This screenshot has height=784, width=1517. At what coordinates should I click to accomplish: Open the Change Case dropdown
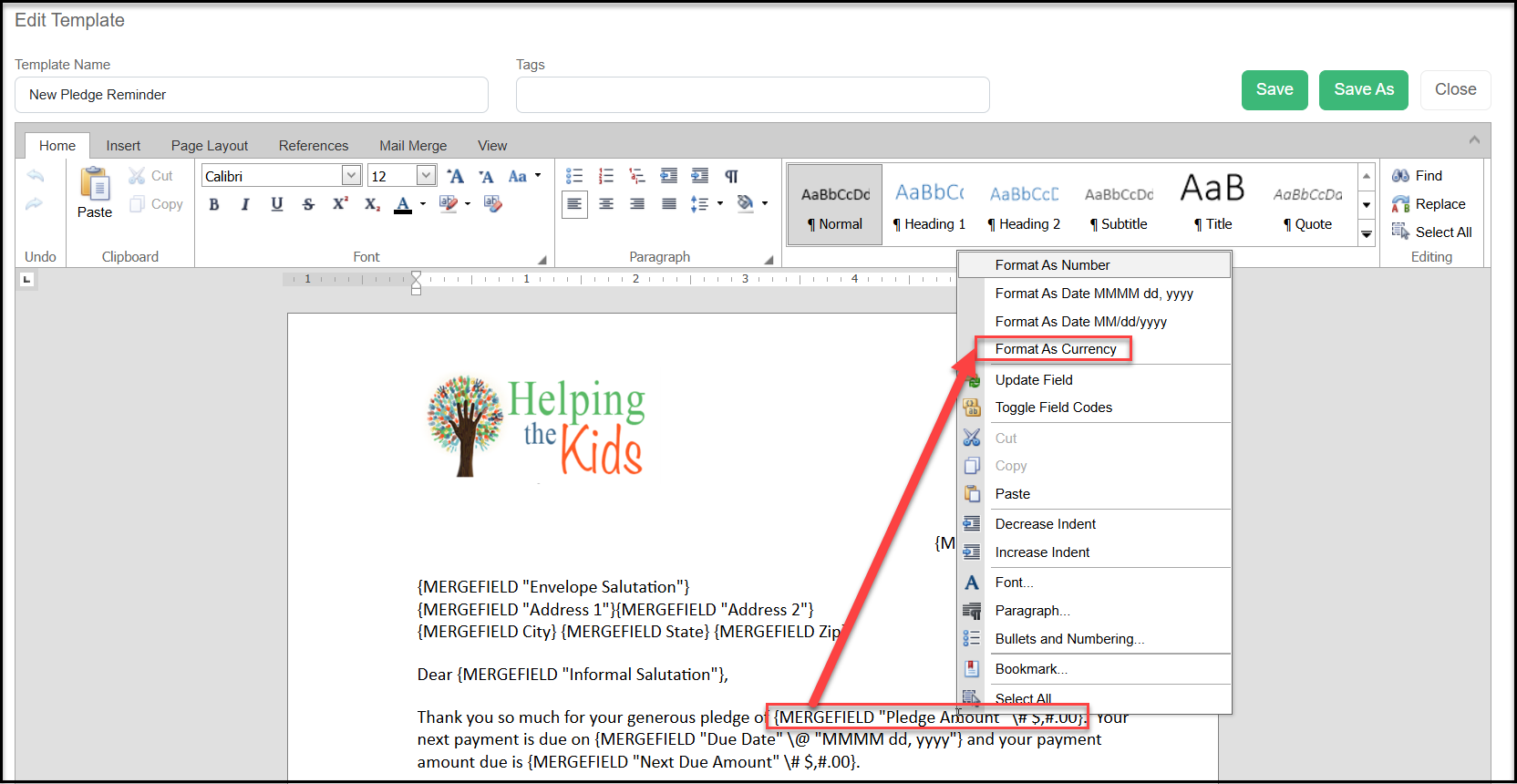[x=524, y=176]
